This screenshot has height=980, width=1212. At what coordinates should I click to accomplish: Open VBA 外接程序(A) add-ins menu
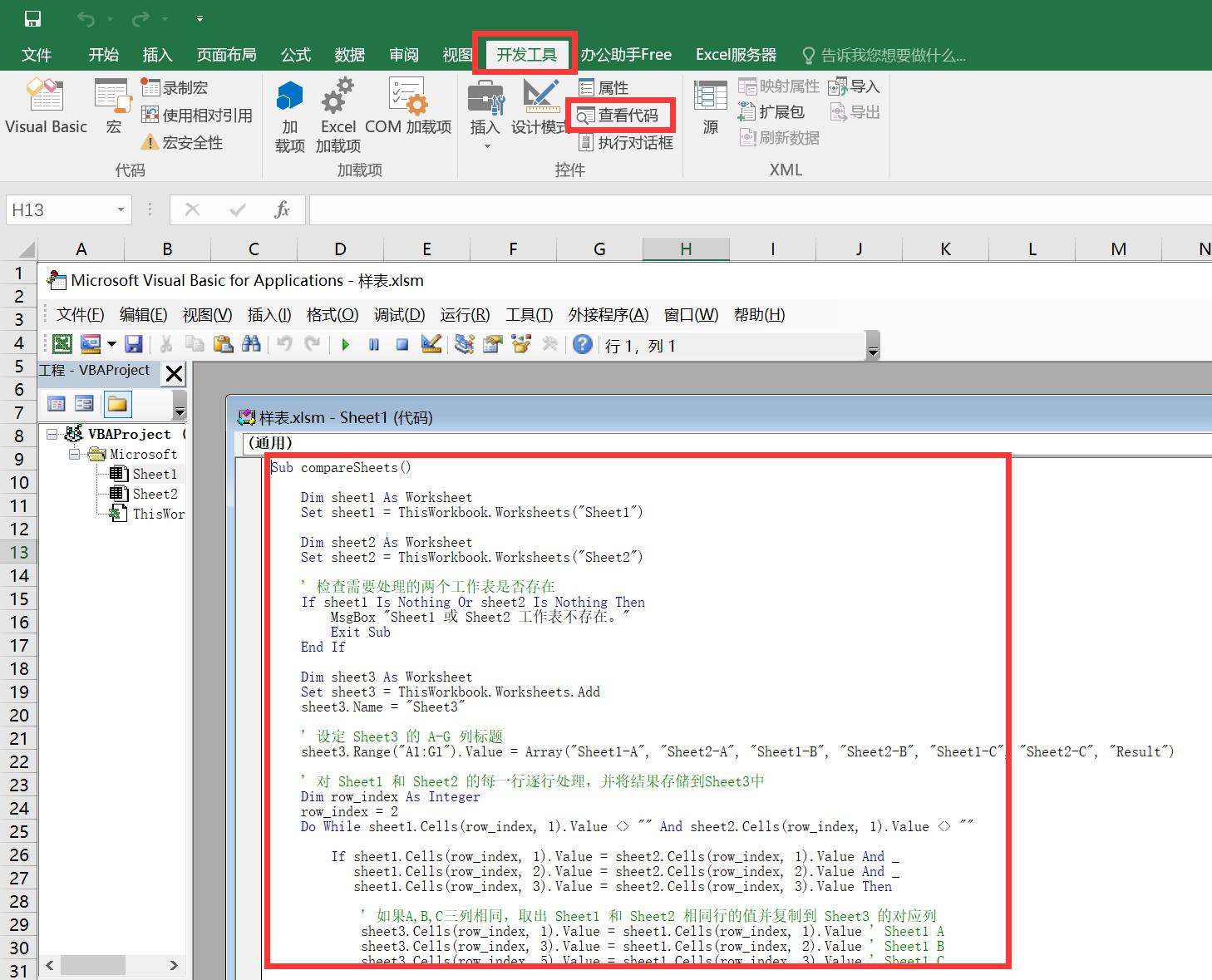[608, 314]
